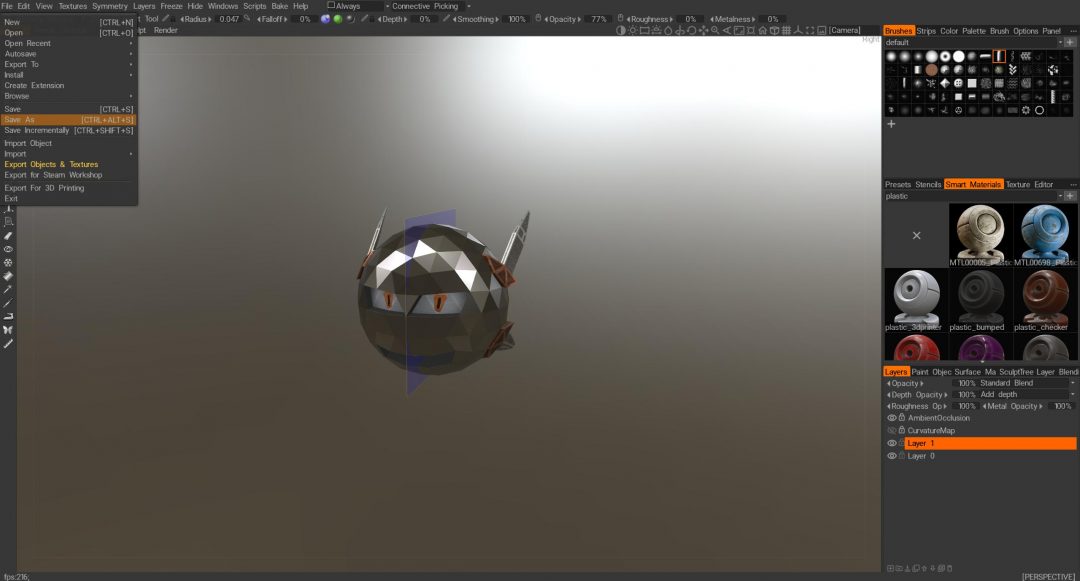The image size is (1080, 581).
Task: Click the fullscreen frame icon in the viewport bar
Action: tap(810, 30)
